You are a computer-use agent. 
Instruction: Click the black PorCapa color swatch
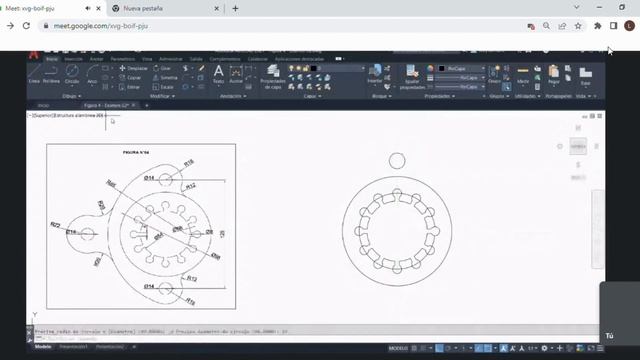click(442, 68)
